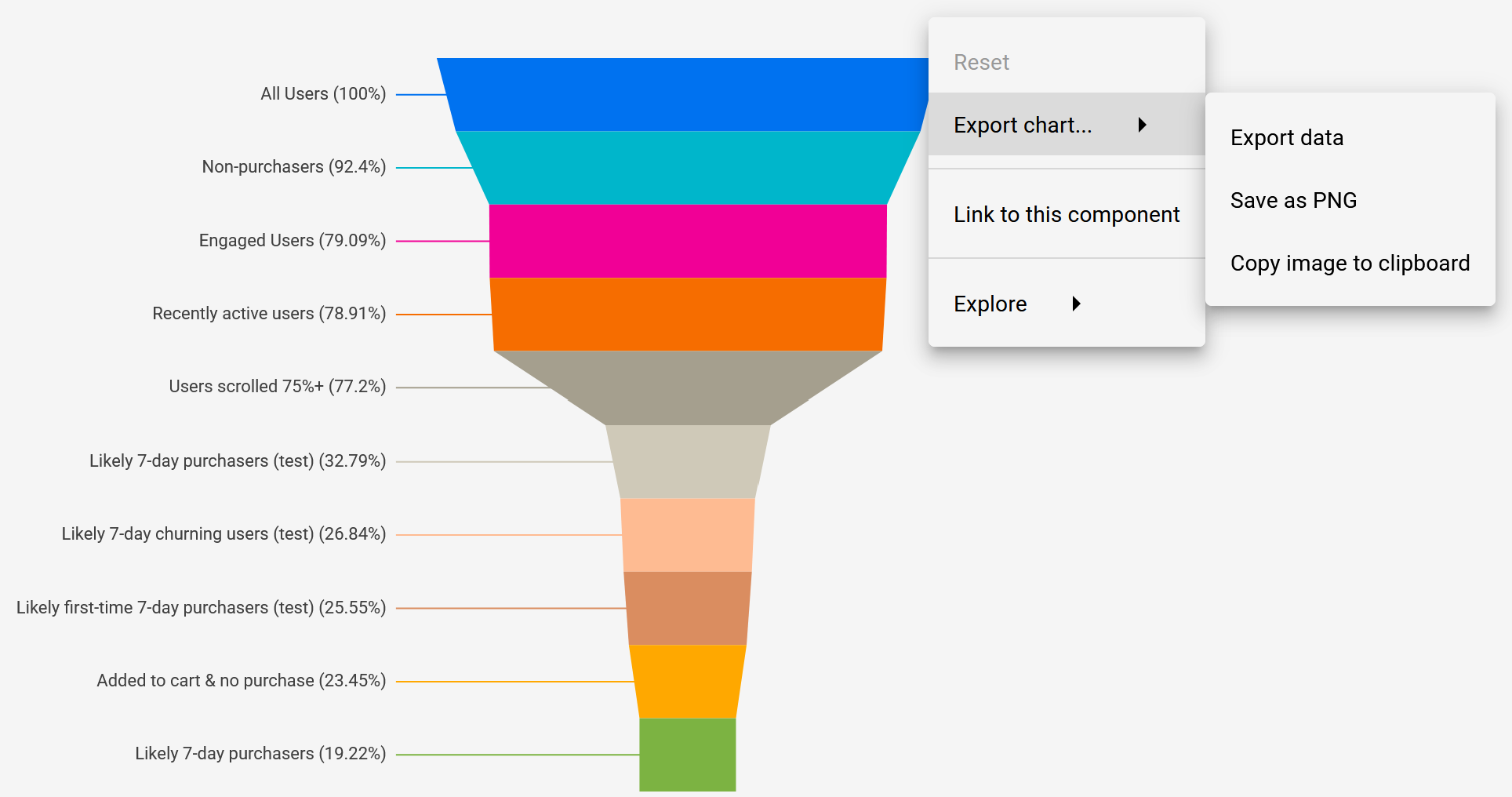Select Link to this component
Screen dimensions: 1512x797
(x=1066, y=214)
